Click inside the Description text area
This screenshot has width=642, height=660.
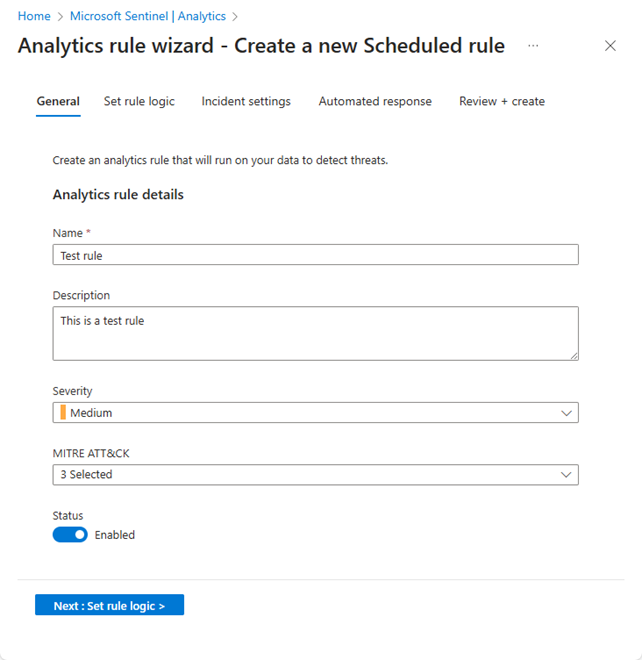(315, 333)
